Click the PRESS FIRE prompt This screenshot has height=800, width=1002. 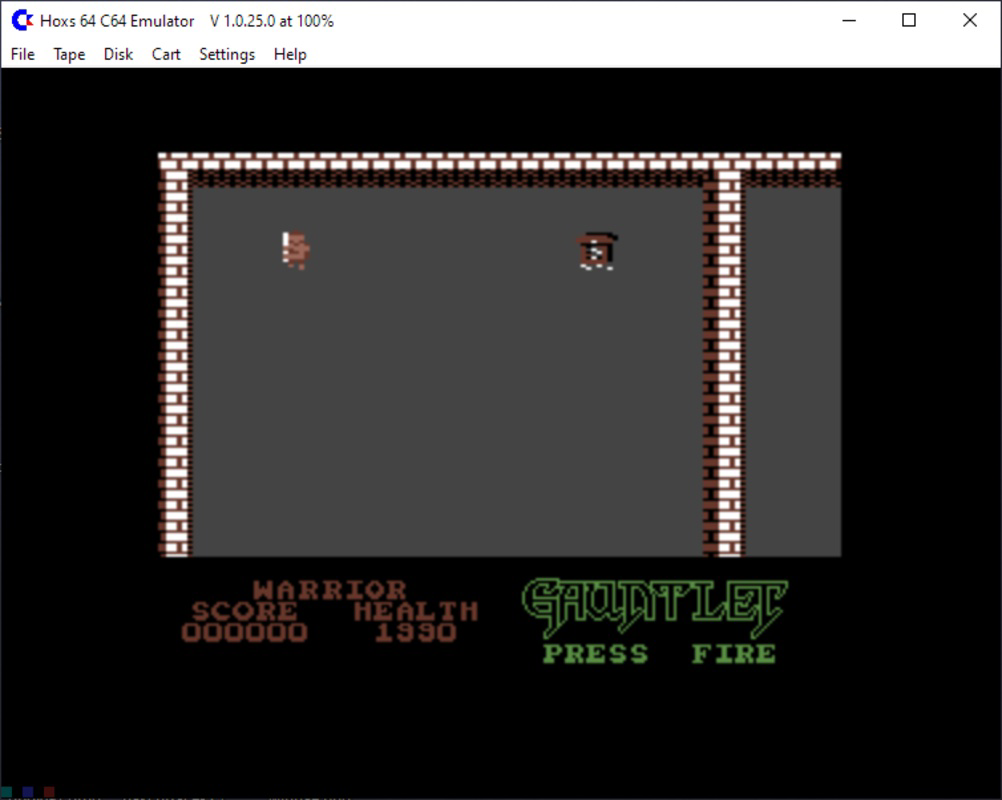coord(659,654)
